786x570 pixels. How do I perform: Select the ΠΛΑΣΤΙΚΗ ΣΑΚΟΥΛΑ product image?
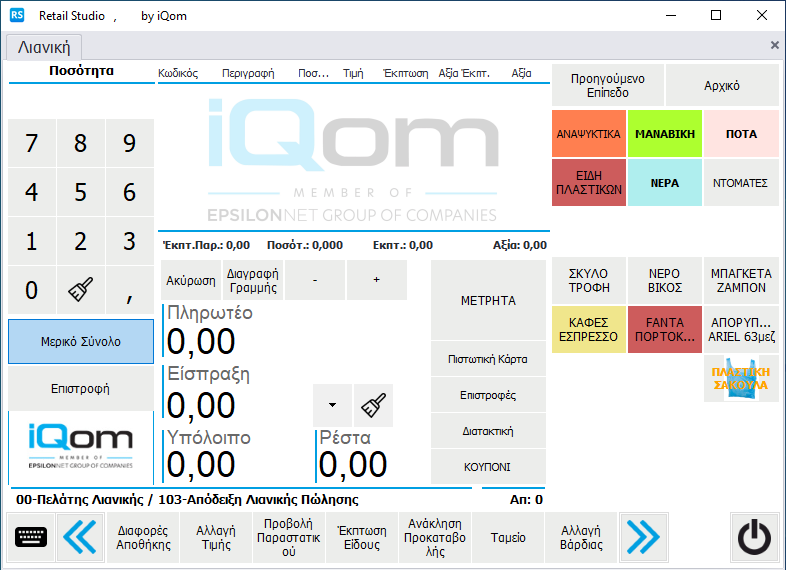(740, 378)
